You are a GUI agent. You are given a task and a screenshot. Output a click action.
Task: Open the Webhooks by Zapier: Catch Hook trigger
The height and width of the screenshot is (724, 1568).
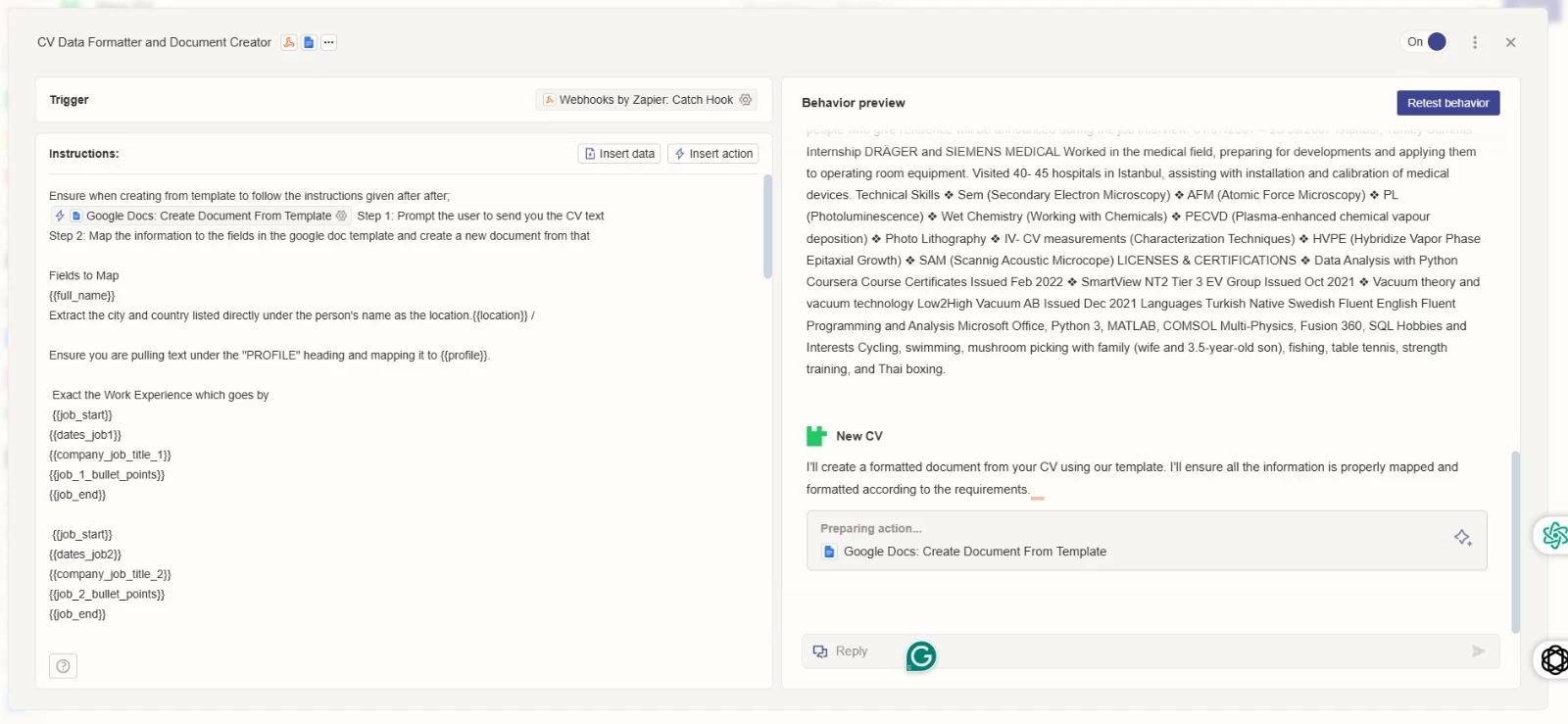pos(646,100)
